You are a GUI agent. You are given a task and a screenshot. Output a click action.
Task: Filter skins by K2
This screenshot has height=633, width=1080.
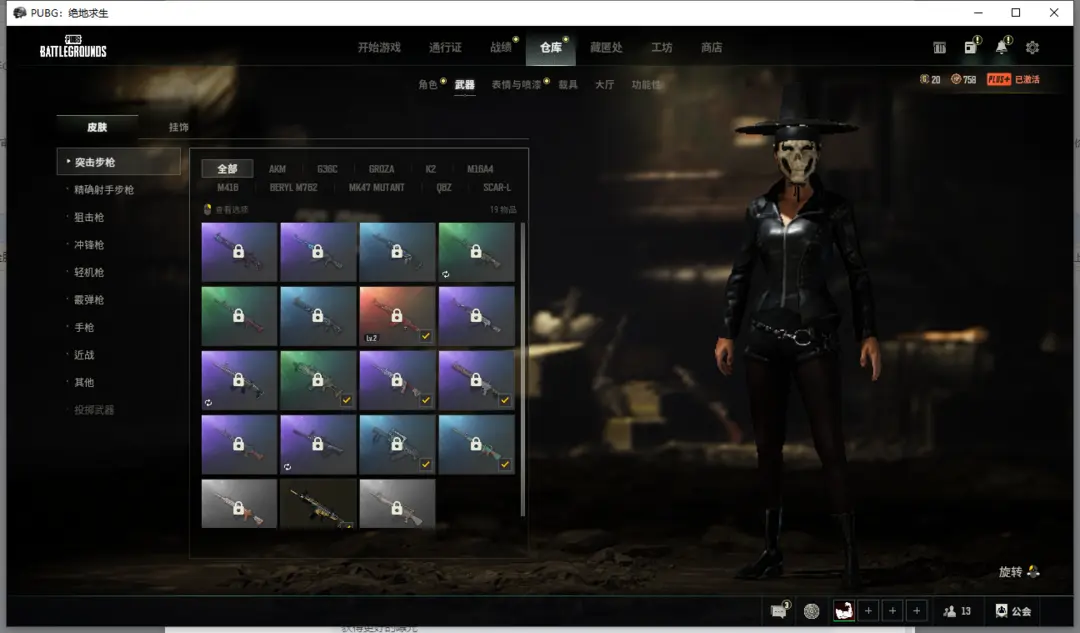point(430,169)
